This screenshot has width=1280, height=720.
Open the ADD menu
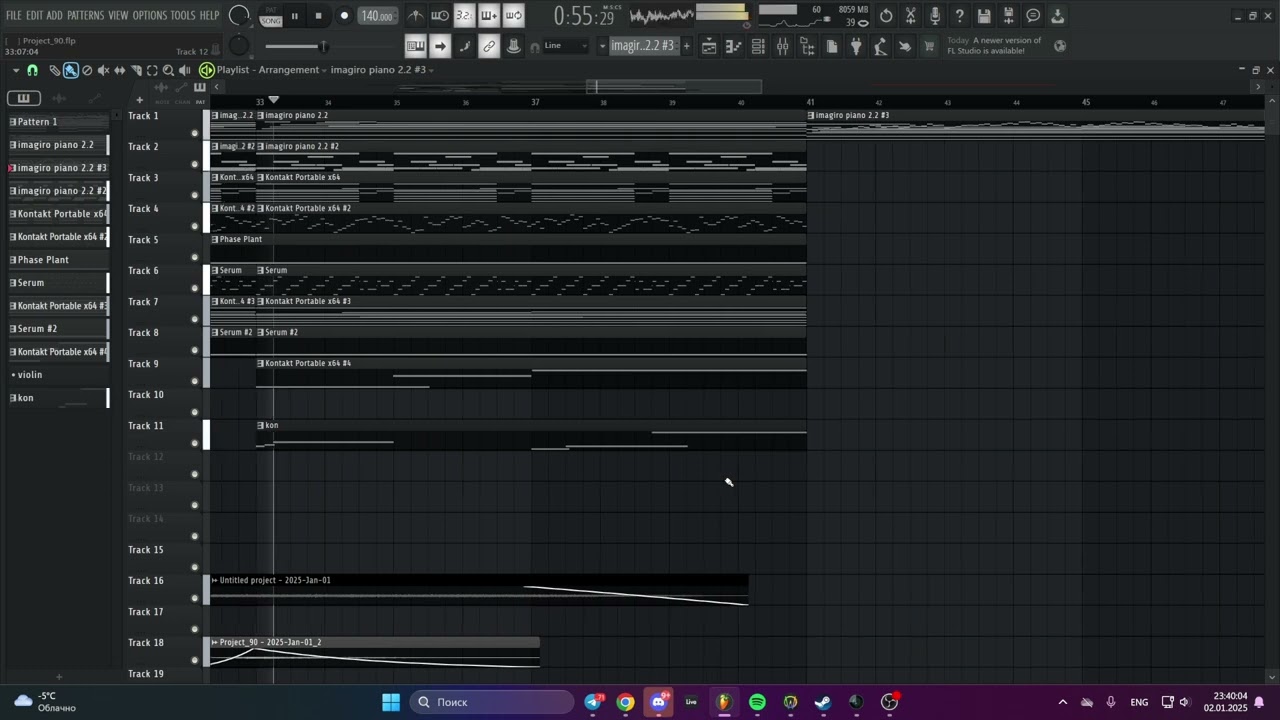[x=54, y=15]
